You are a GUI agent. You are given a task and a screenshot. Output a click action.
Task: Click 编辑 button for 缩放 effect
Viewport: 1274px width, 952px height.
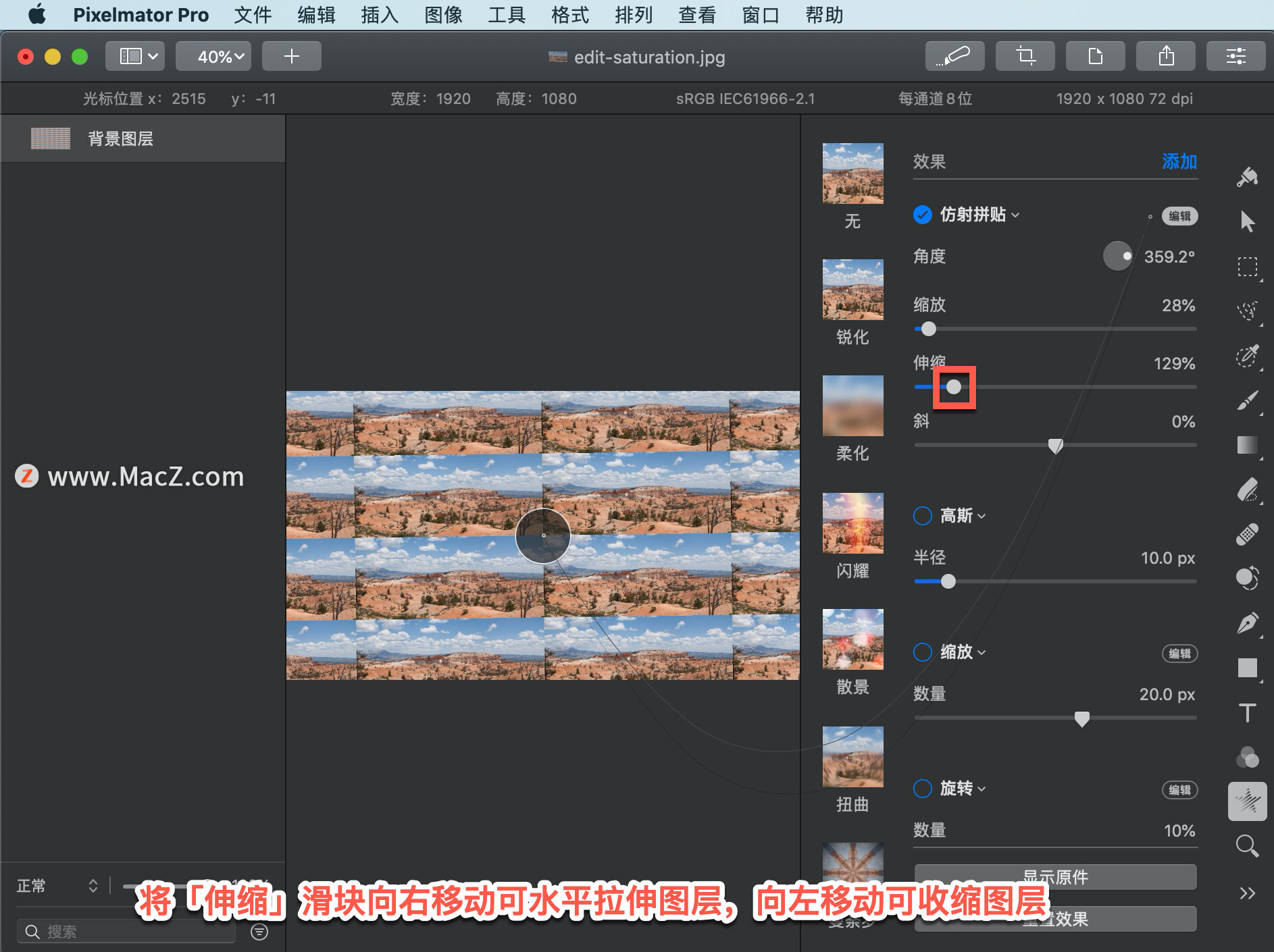1179,654
